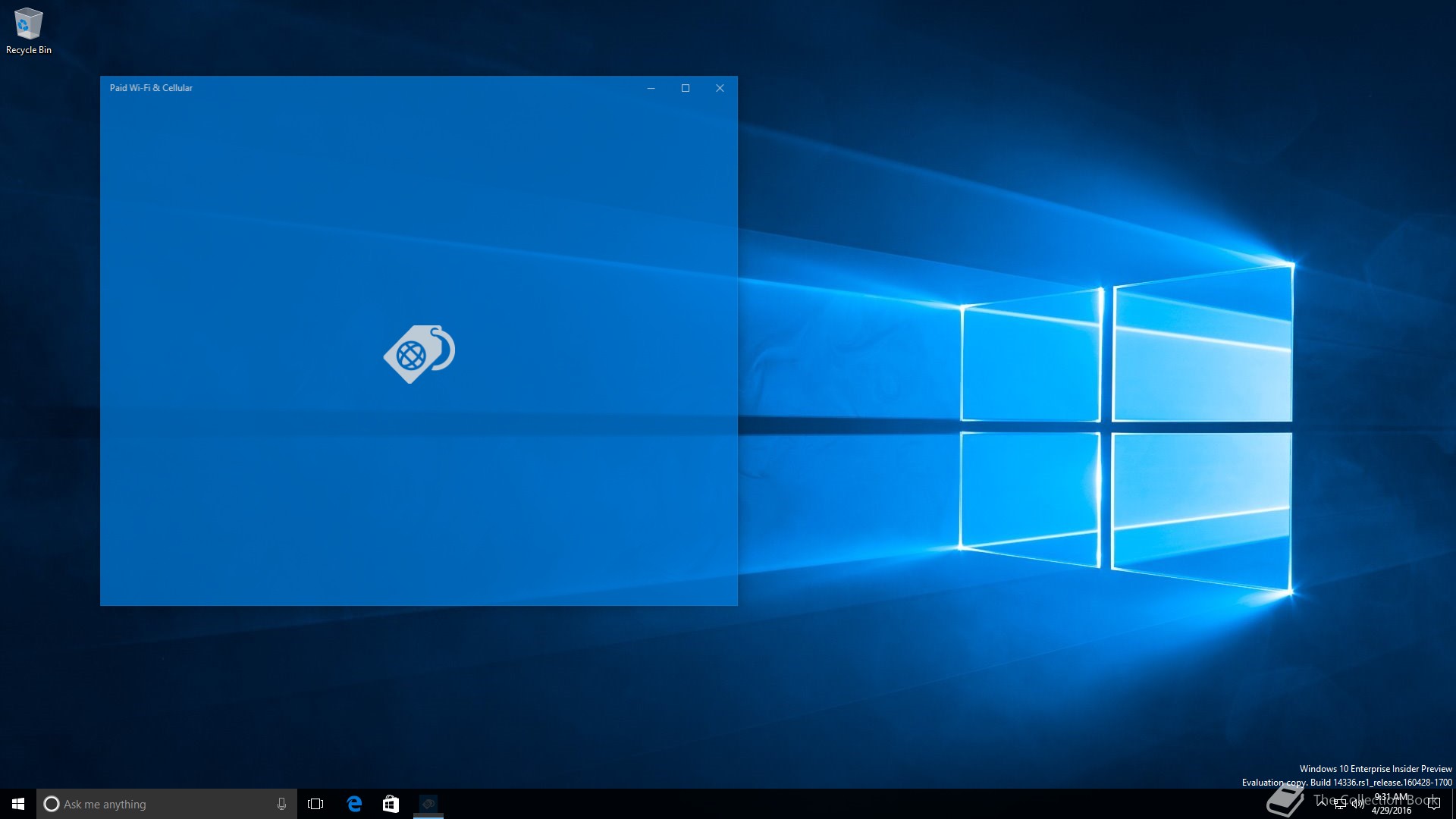Show hidden system tray icons
Image resolution: width=1456 pixels, height=819 pixels.
[1322, 803]
